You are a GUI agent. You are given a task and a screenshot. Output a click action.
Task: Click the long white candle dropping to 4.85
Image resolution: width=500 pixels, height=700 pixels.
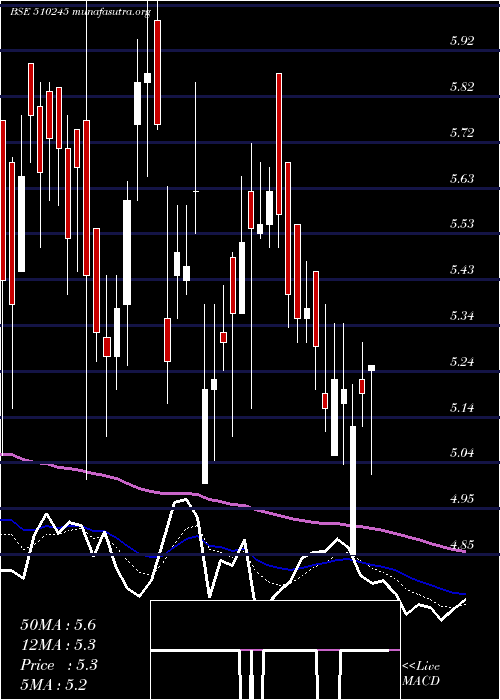coord(353,491)
